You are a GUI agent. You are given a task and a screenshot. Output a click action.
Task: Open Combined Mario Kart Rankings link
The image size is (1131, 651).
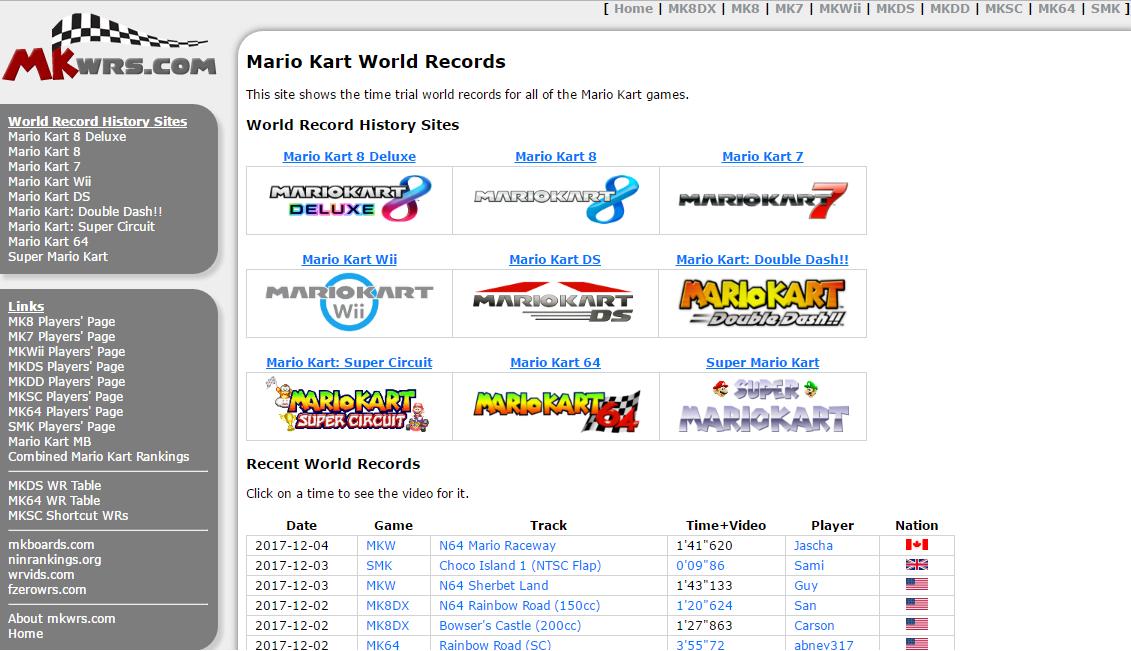coord(99,457)
